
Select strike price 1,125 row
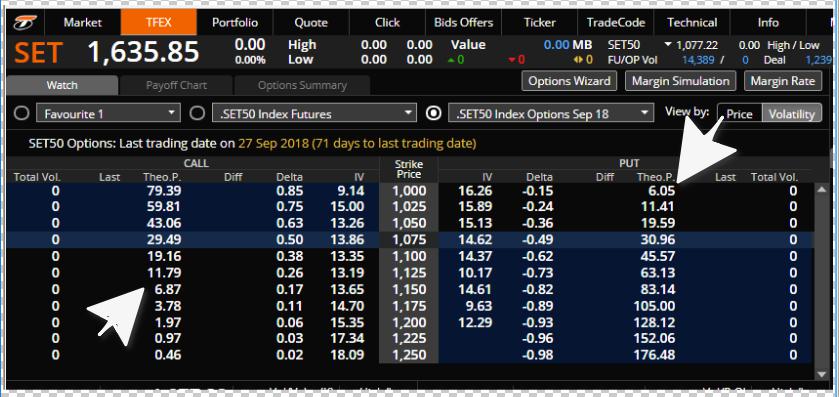click(409, 273)
